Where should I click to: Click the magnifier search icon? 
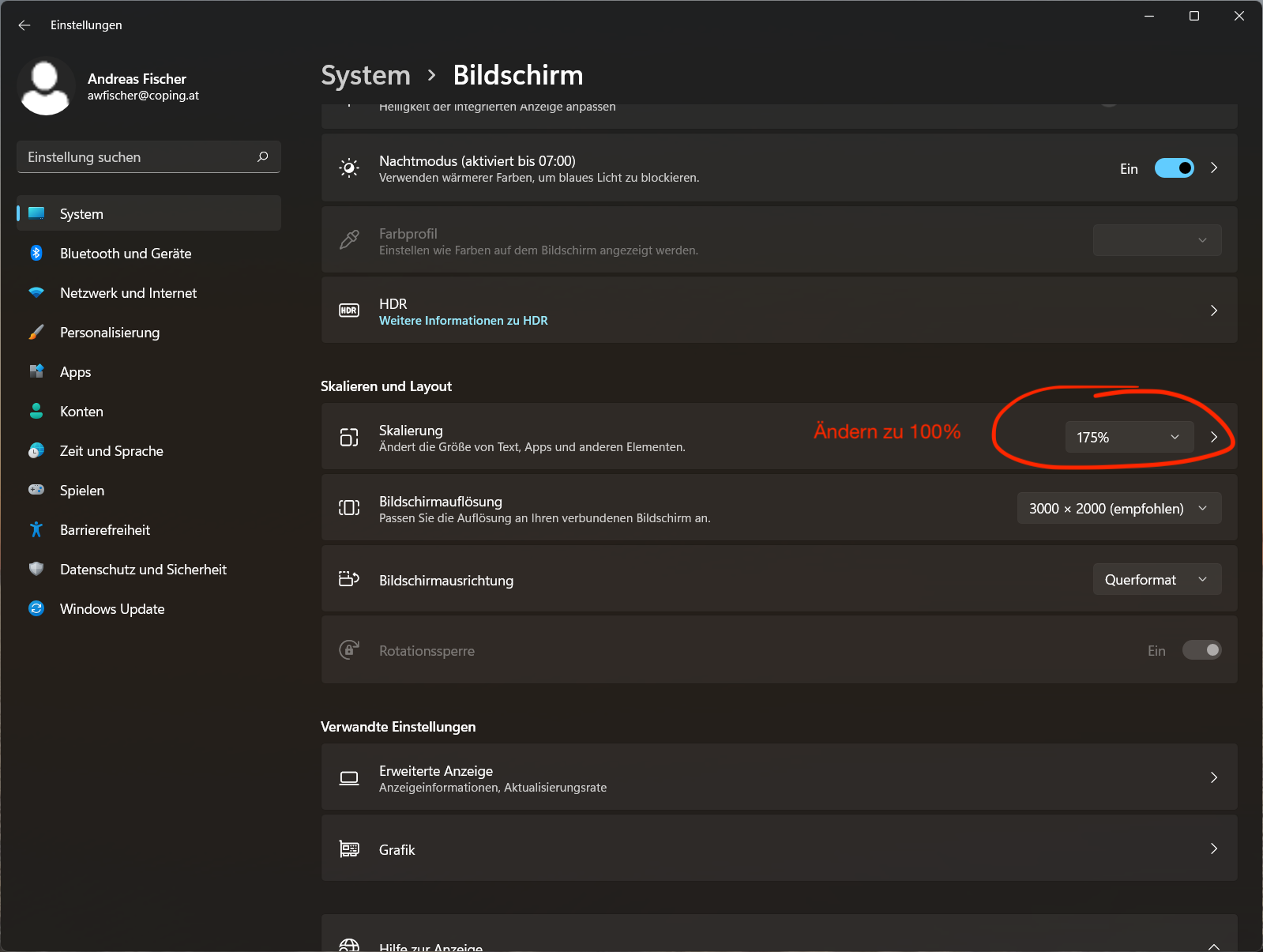263,156
